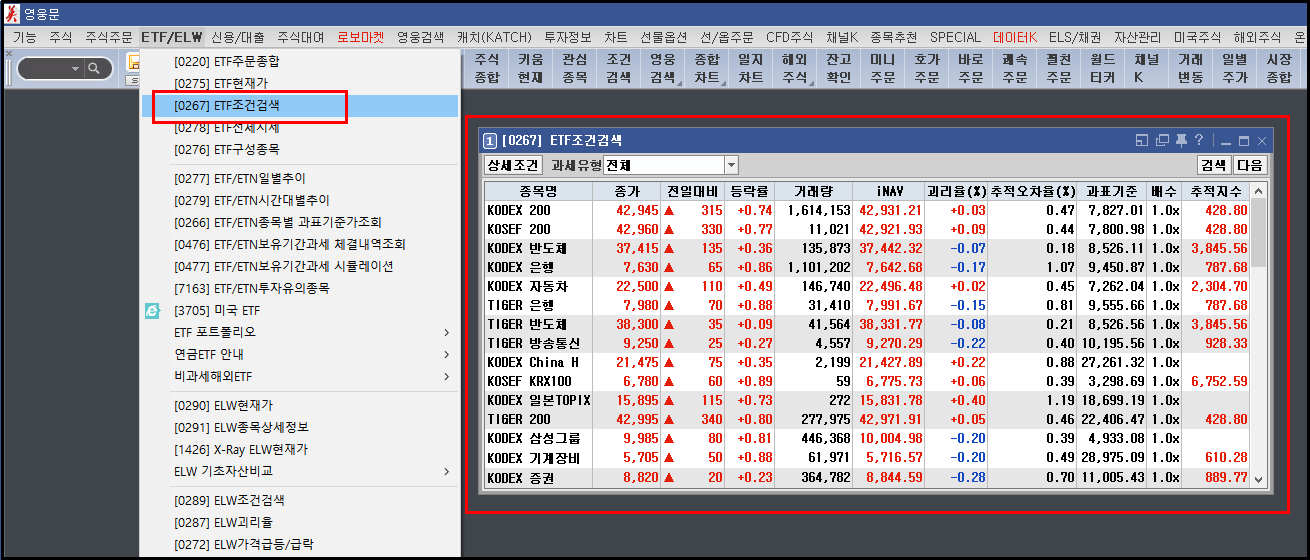This screenshot has width=1310, height=560.
Task: Open the 과세유형 전체 dropdown
Action: coord(731,165)
